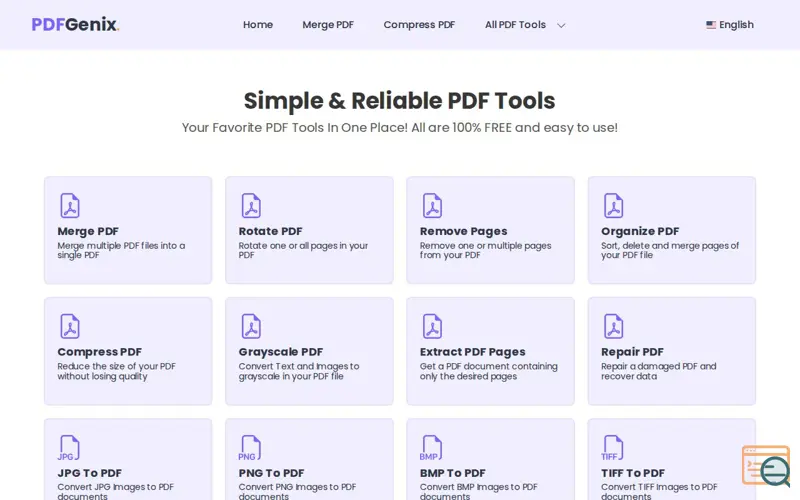Screen dimensions: 800x500
Task: Open Merge PDF from the top navigation
Action: (x=328, y=24)
